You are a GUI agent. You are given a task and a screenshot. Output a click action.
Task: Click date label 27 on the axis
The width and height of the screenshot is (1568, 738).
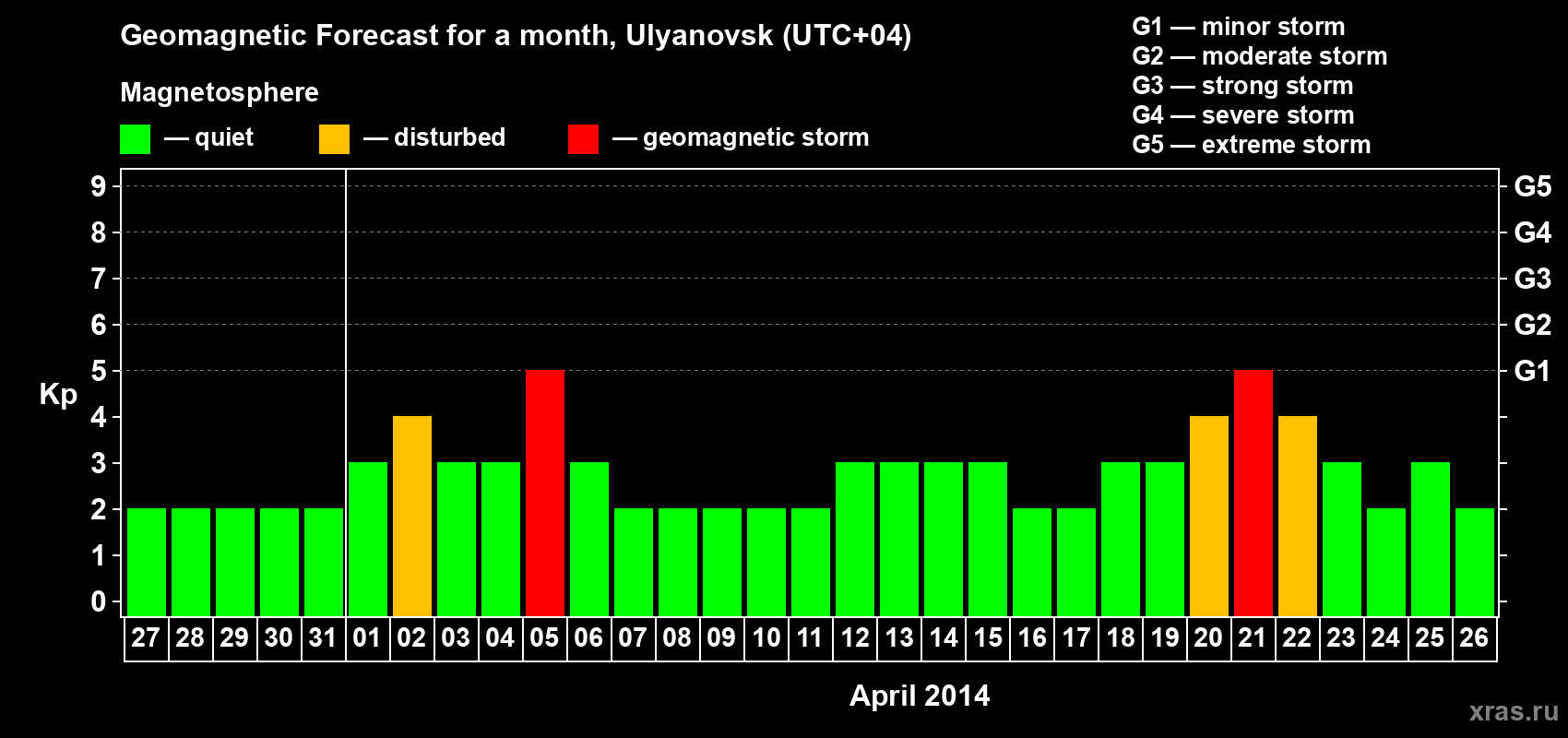click(x=146, y=638)
